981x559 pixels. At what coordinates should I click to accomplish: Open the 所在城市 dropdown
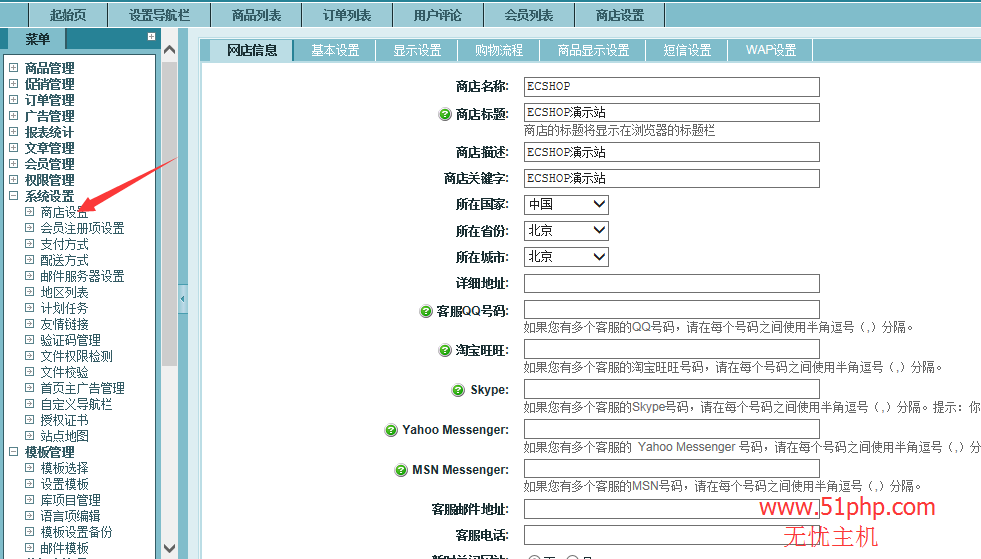[x=566, y=256]
